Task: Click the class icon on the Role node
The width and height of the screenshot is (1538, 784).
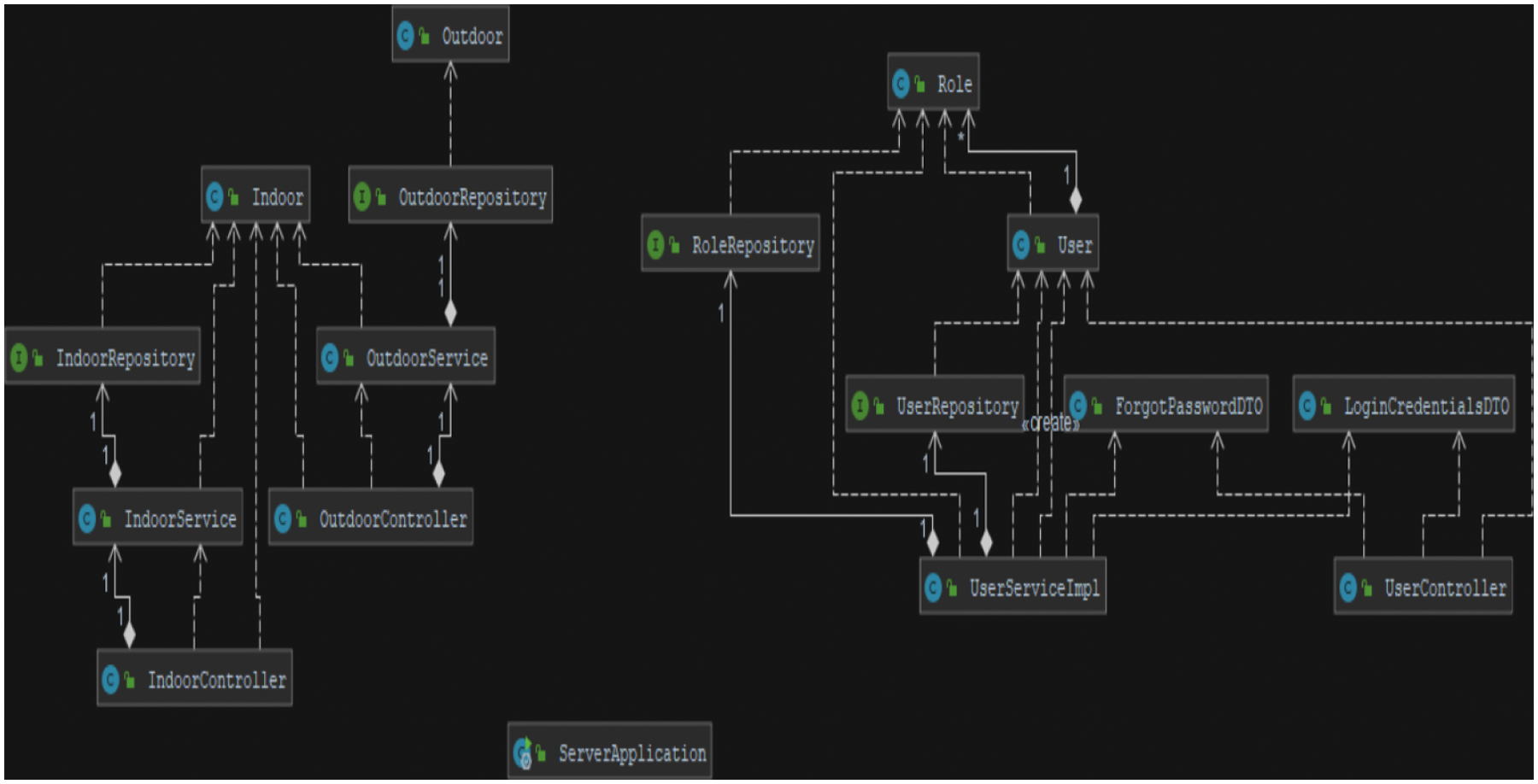Action: point(901,84)
